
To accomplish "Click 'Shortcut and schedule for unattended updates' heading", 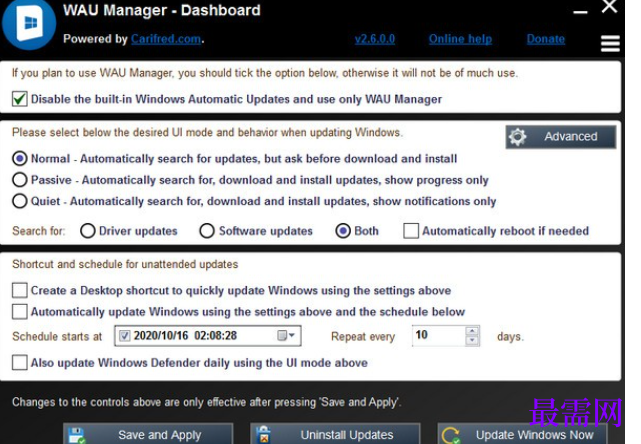I will 125,264.
